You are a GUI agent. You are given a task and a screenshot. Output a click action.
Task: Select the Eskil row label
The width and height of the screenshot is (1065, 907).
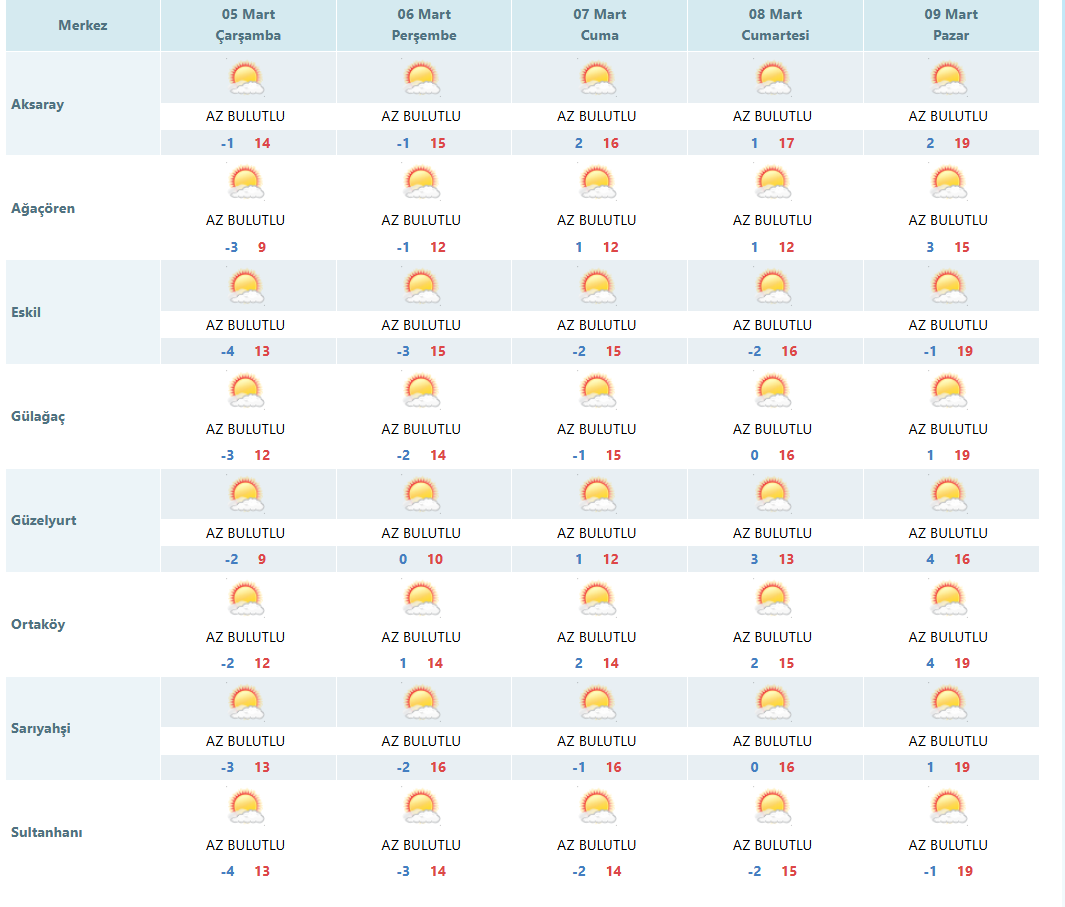(x=26, y=313)
